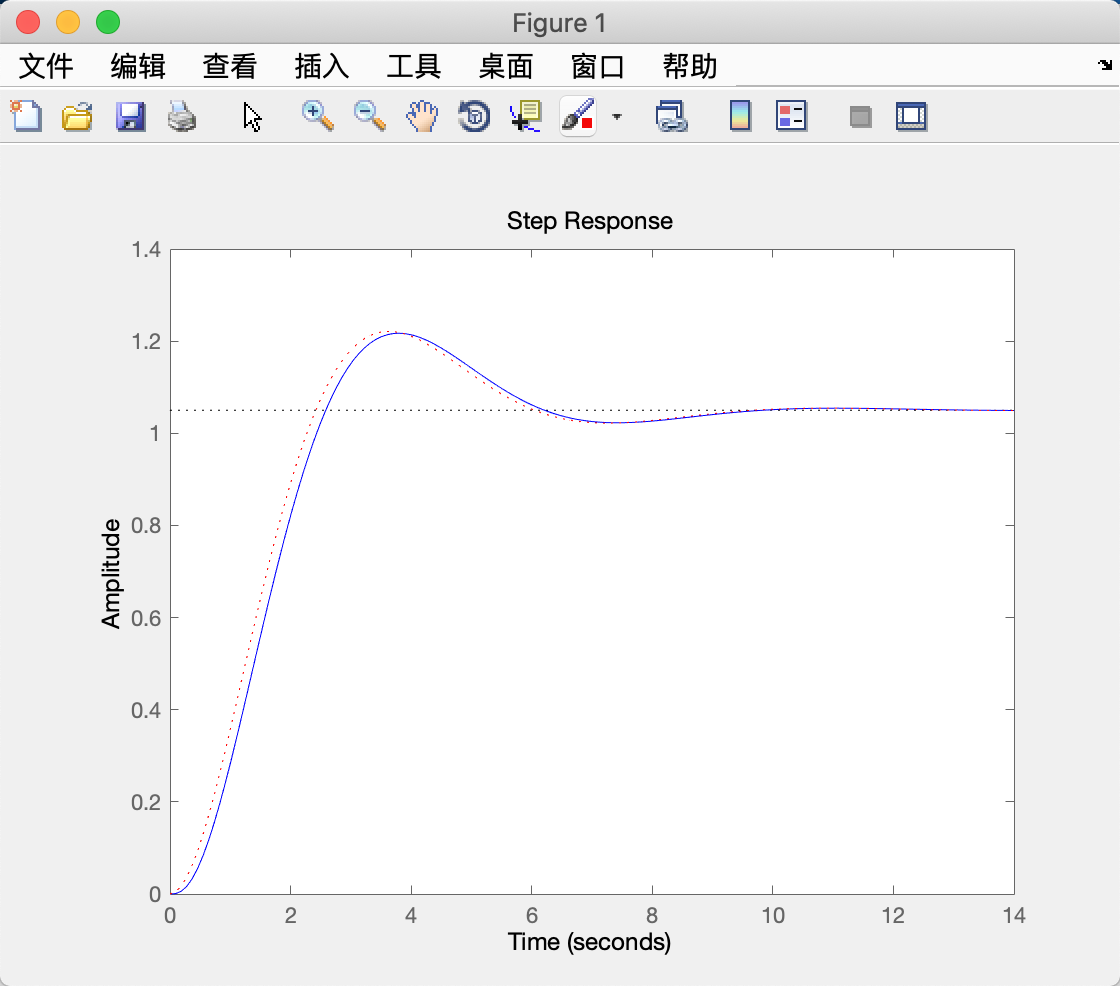Image resolution: width=1120 pixels, height=986 pixels.
Task: Click the dock figure arrow icon
Action: (x=1105, y=65)
